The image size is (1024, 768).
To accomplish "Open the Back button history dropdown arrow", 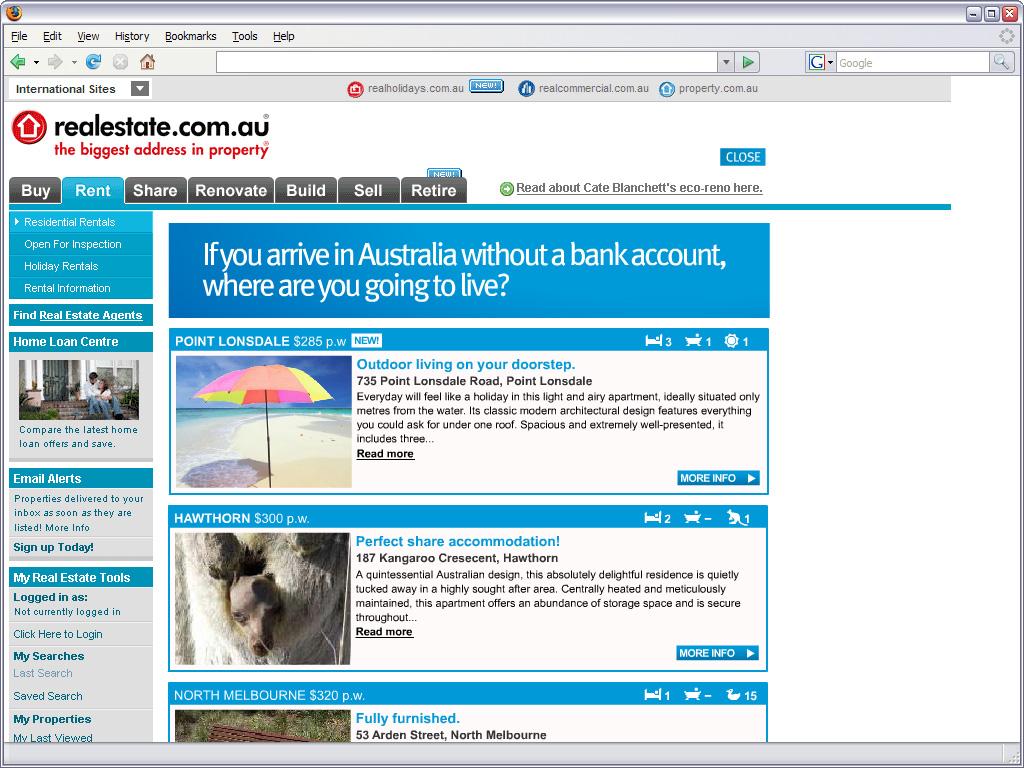I will (36, 63).
